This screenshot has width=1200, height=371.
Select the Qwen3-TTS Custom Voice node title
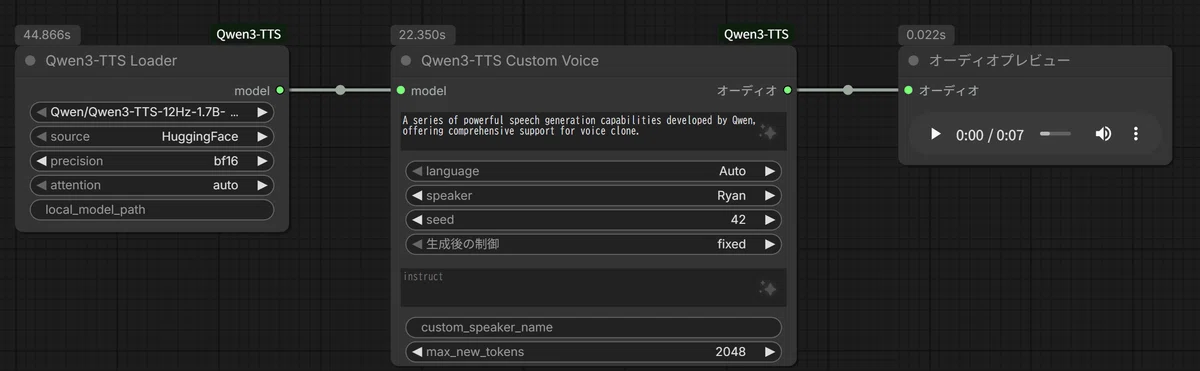[510, 60]
